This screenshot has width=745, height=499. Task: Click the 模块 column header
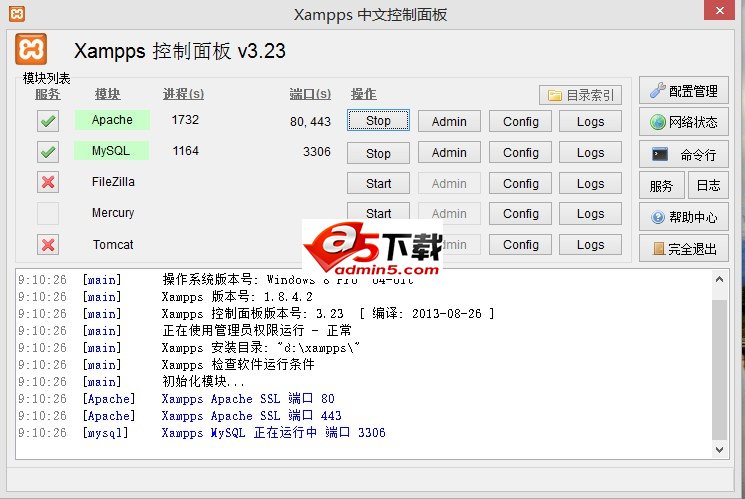tap(107, 94)
